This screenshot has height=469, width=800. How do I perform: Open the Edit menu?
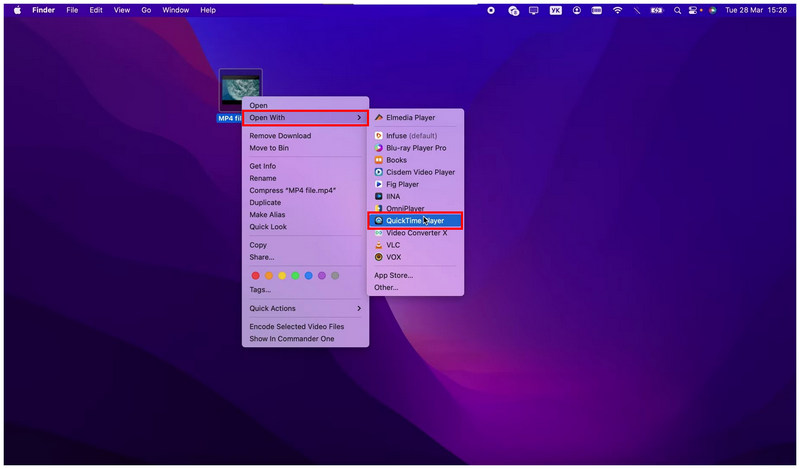click(96, 10)
